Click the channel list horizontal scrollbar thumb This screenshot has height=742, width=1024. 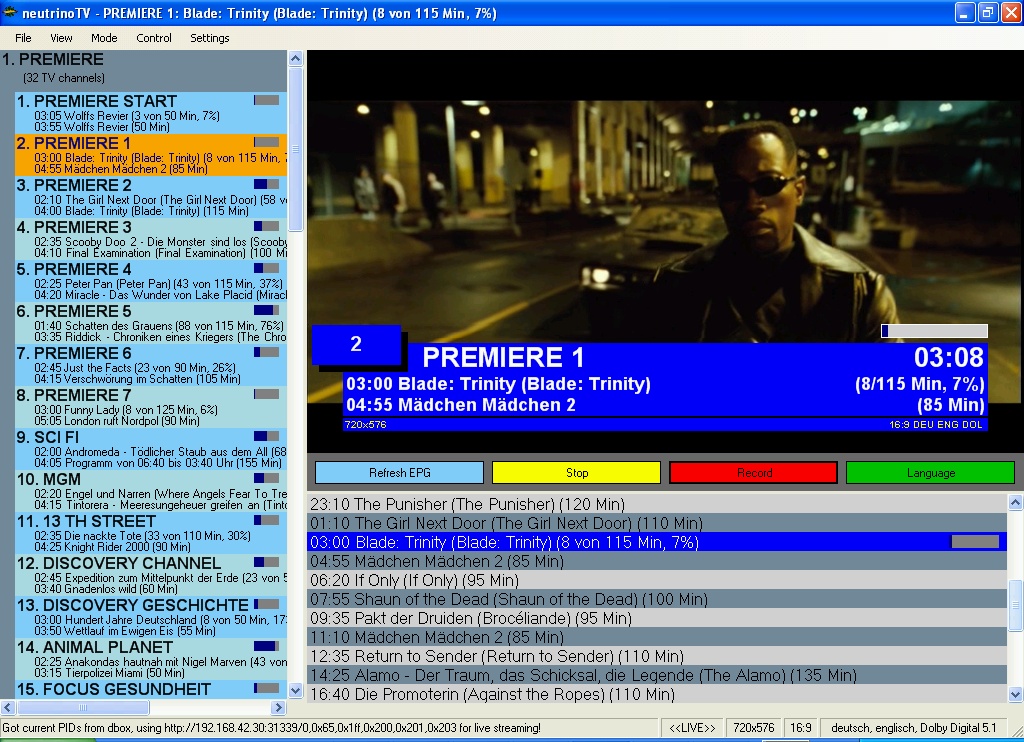click(83, 707)
